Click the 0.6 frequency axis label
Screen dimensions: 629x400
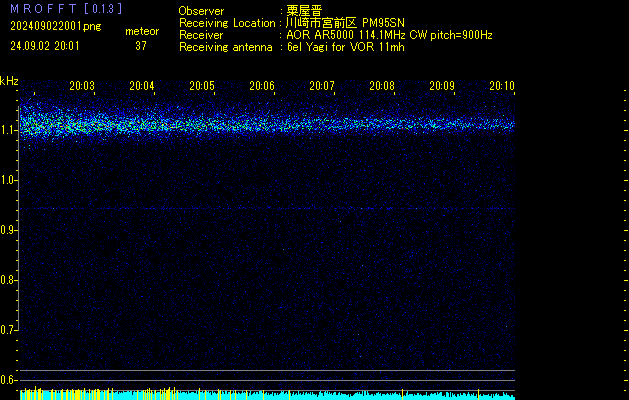8,380
